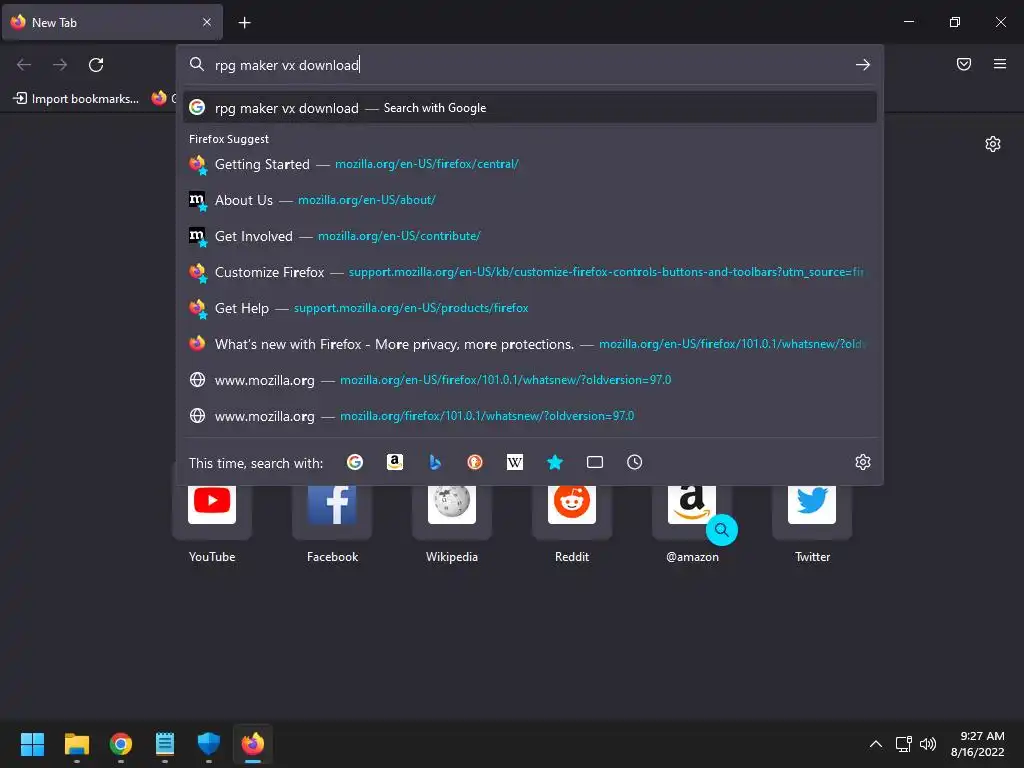Open www.mozilla.org oldversion en-US suggestion
The image size is (1024, 768).
click(x=530, y=379)
